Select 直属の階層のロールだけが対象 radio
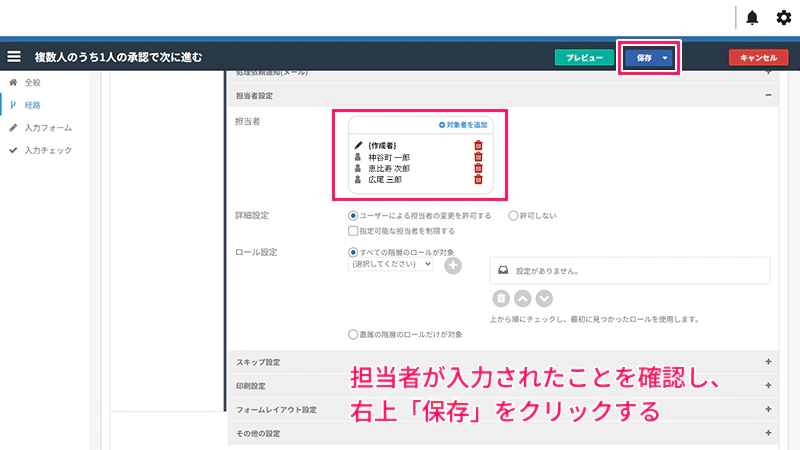The height and width of the screenshot is (450, 800). 353,335
